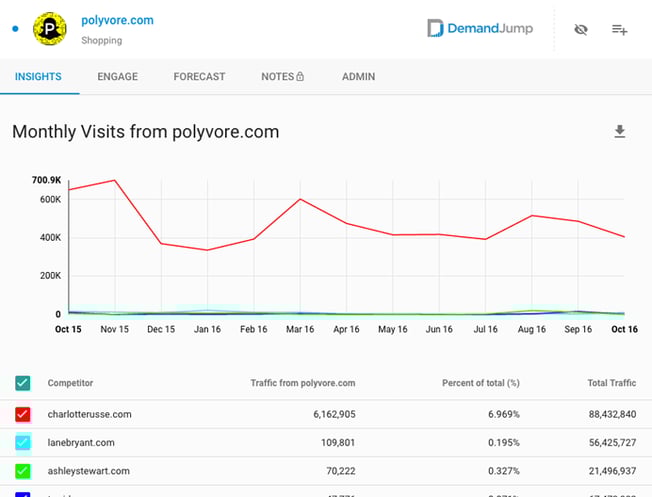Click the 88,432,840 total traffic value

coord(612,414)
